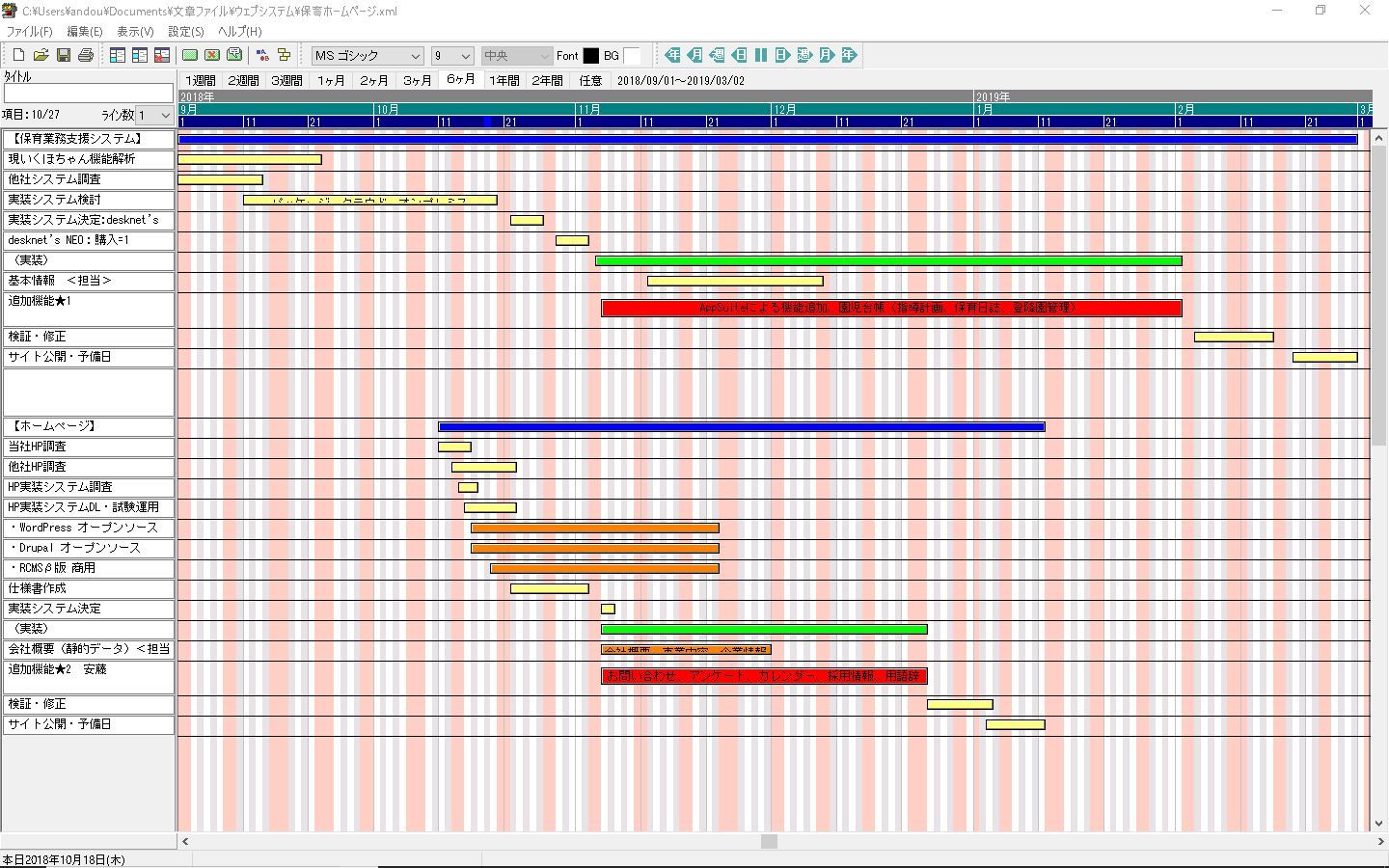The height and width of the screenshot is (868, 1389).
Task: Switch to the 1年間 view tab
Action: 504,81
